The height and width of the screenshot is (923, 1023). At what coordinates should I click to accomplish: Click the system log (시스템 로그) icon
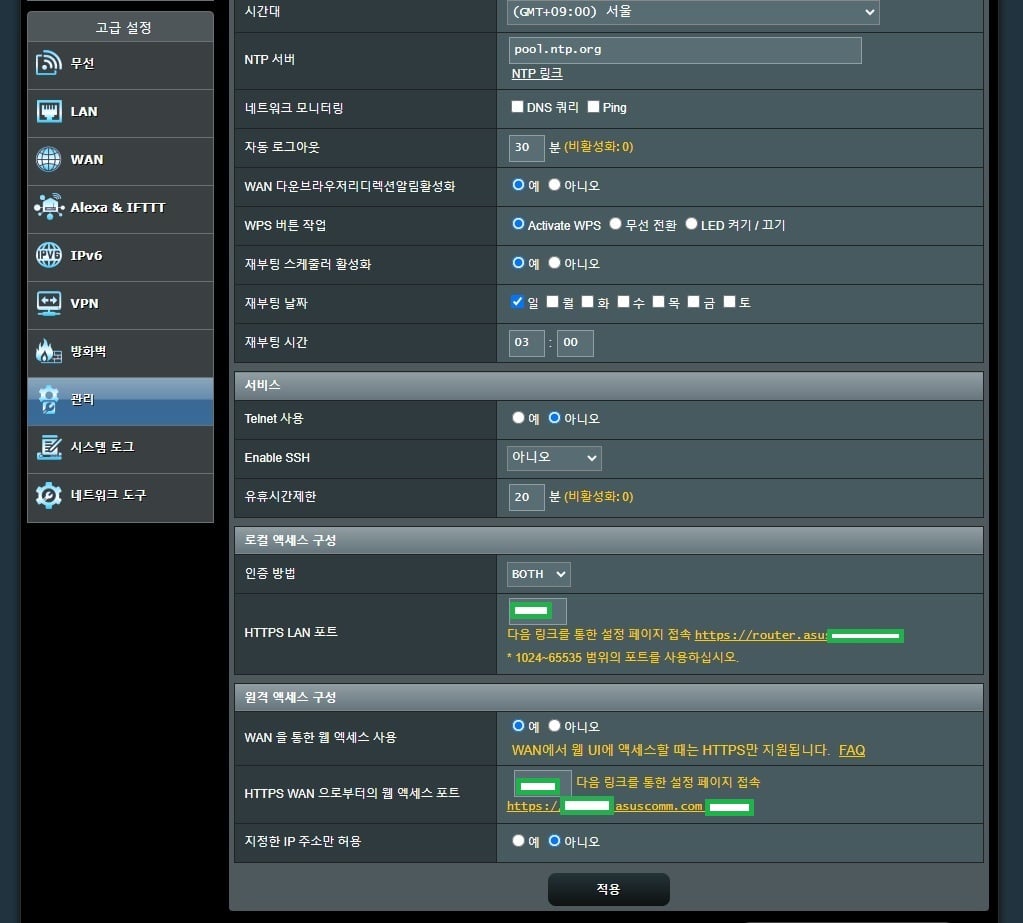[49, 447]
